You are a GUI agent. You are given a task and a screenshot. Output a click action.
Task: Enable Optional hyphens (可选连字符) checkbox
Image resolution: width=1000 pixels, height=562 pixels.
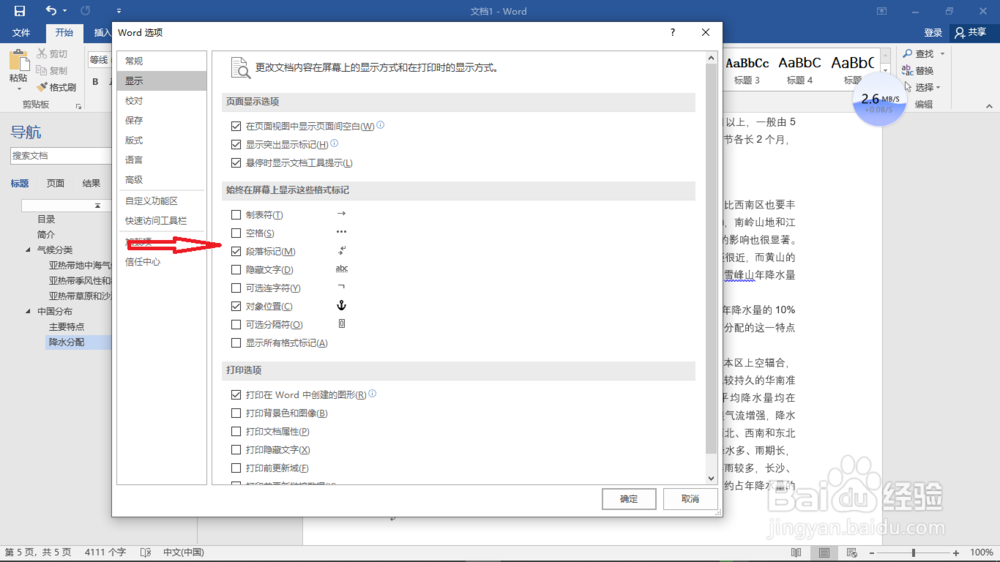(x=236, y=288)
